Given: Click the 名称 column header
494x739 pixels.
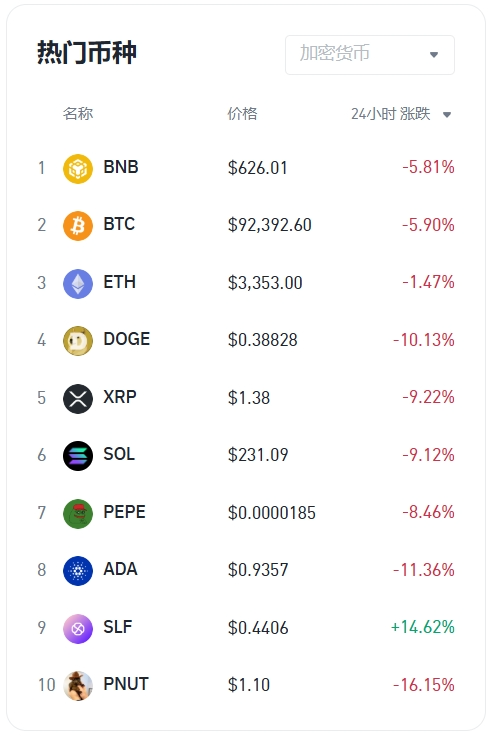Looking at the screenshot, I should (78, 114).
